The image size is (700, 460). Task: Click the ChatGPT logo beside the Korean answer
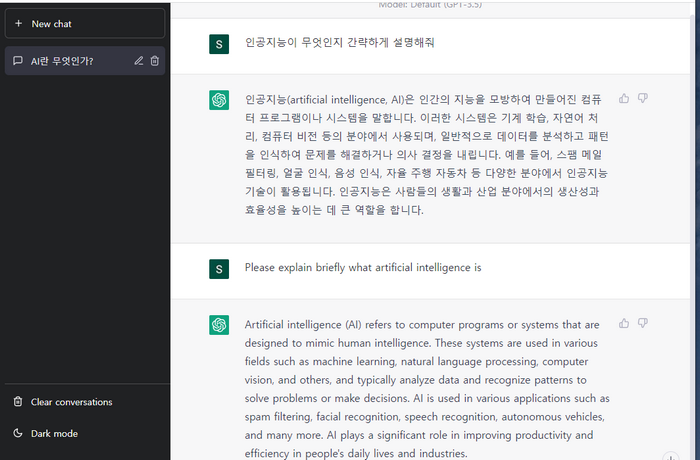219,100
